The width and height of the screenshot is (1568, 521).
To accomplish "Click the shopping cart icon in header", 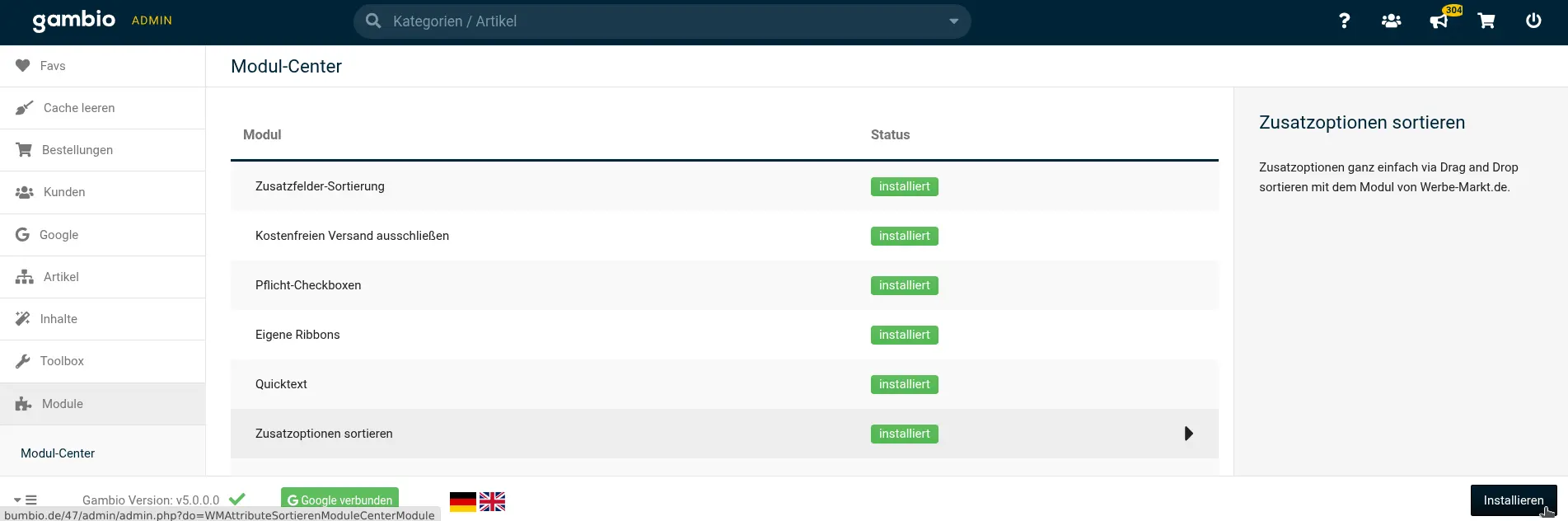I will coord(1486,21).
